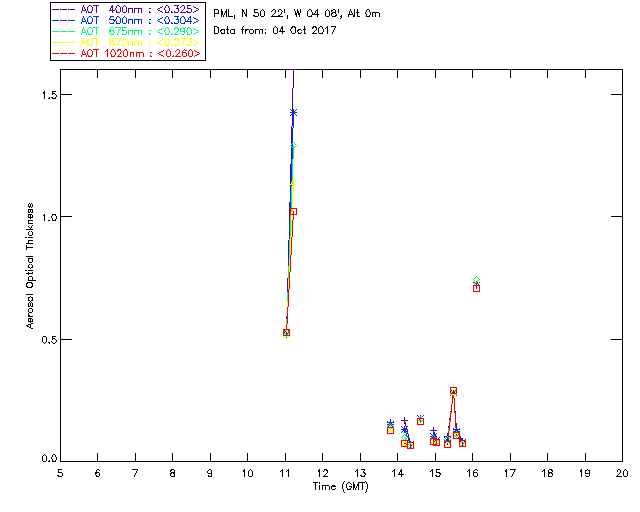The image size is (640, 512).
Task: Click the 'AOT 500nm : <0.304>' legend entry
Action: (x=126, y=20)
